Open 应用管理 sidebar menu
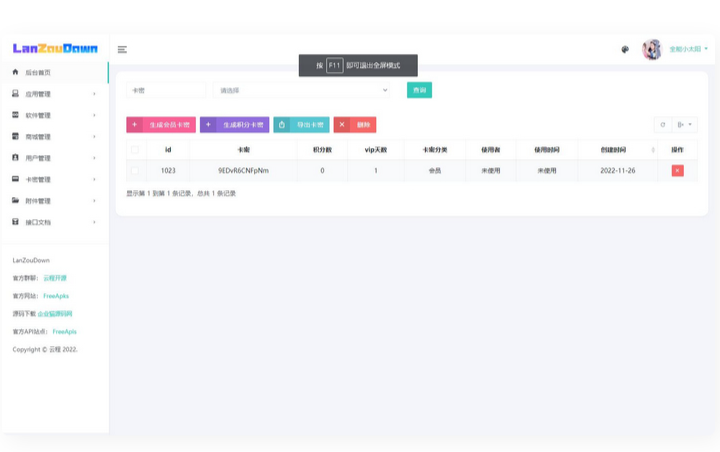The image size is (720, 452). (55, 94)
